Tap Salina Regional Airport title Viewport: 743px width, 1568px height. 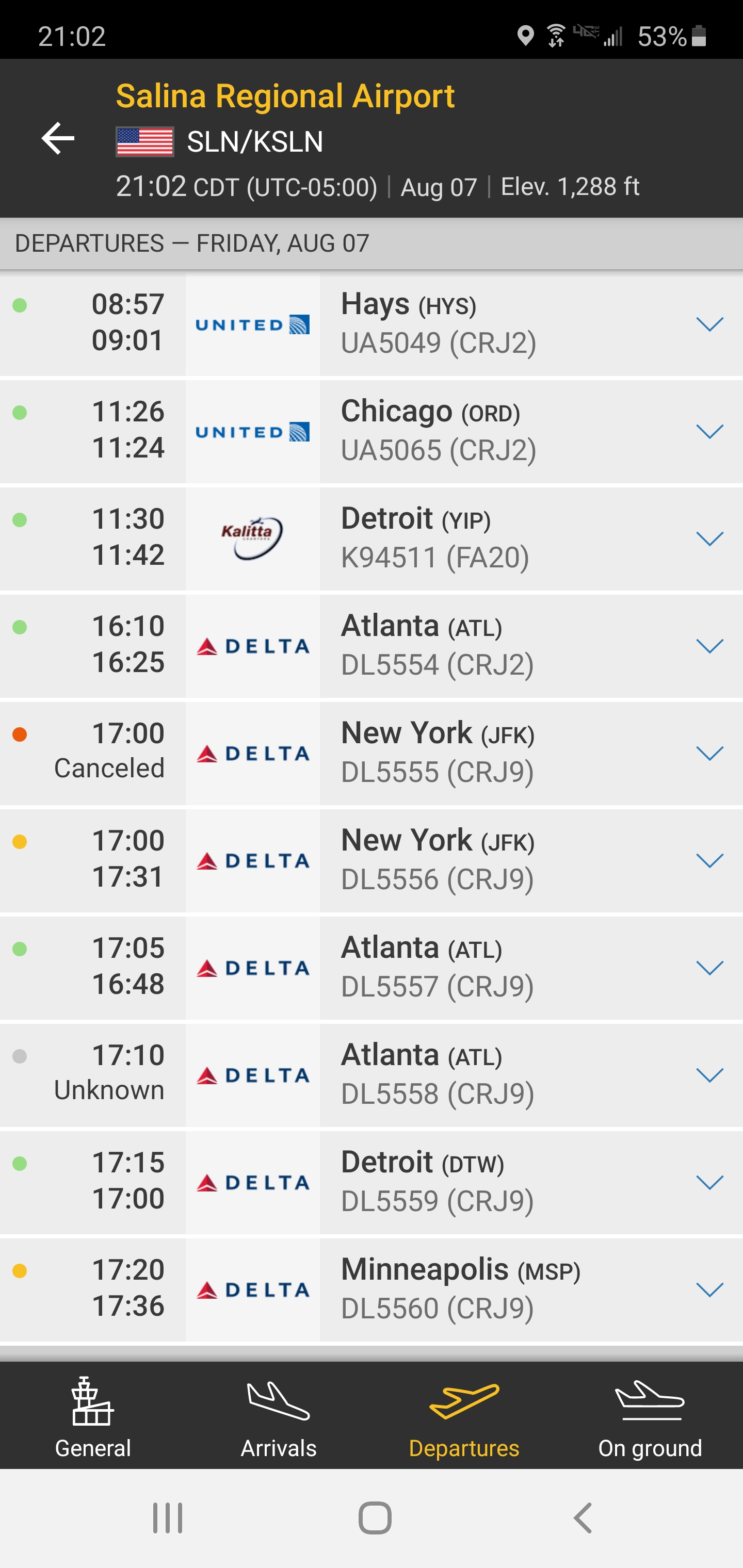click(285, 96)
